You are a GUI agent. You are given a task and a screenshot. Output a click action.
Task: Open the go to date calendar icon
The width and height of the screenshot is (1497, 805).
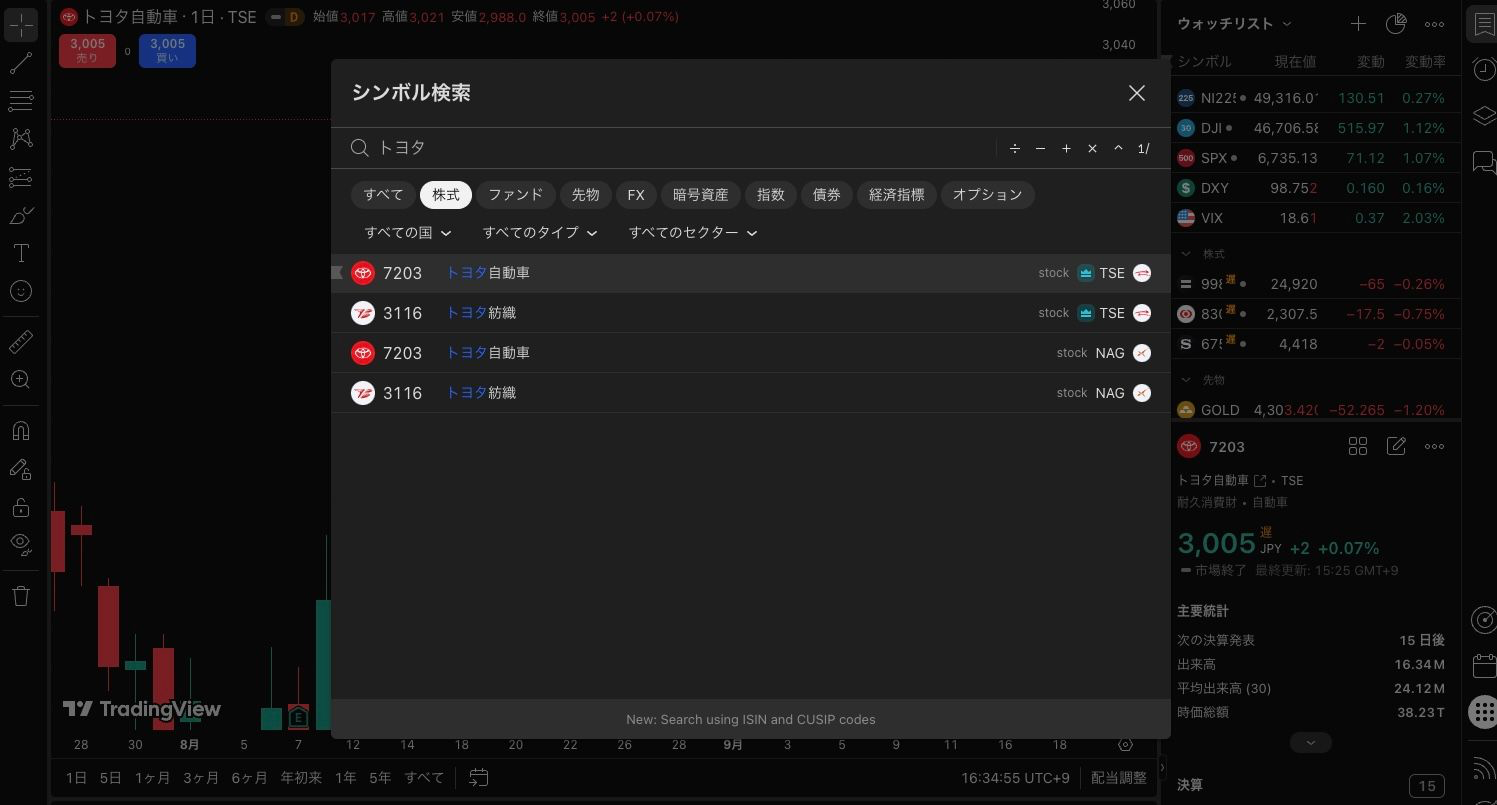point(479,777)
